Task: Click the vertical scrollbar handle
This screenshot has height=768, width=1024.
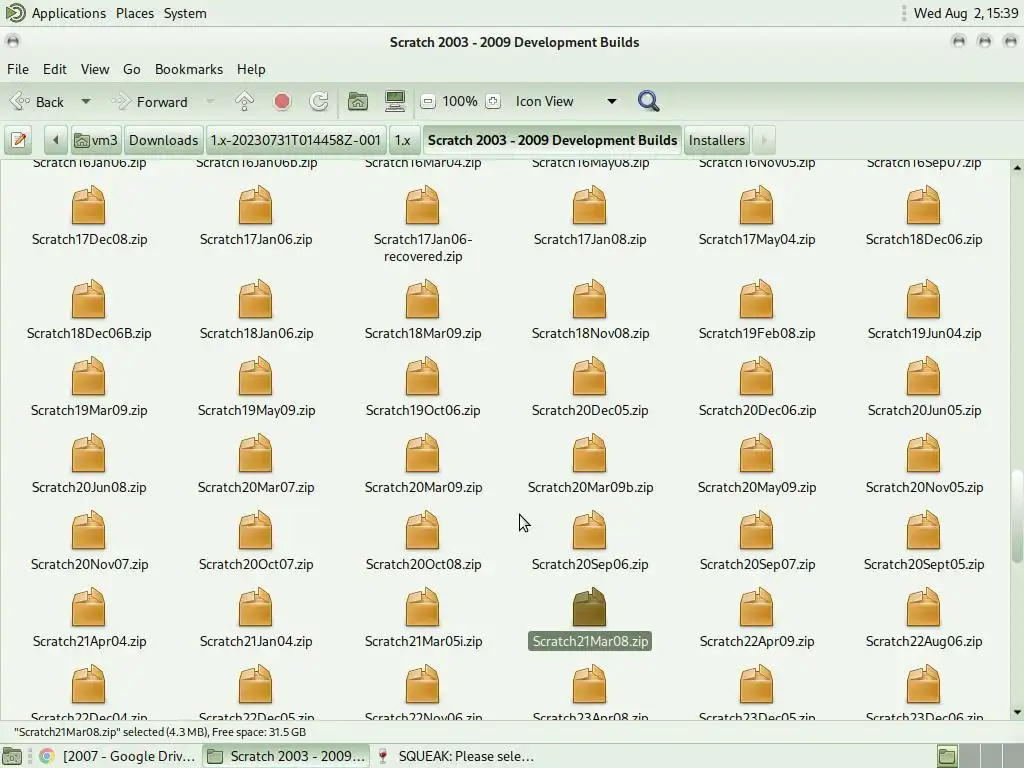Action: (1017, 516)
